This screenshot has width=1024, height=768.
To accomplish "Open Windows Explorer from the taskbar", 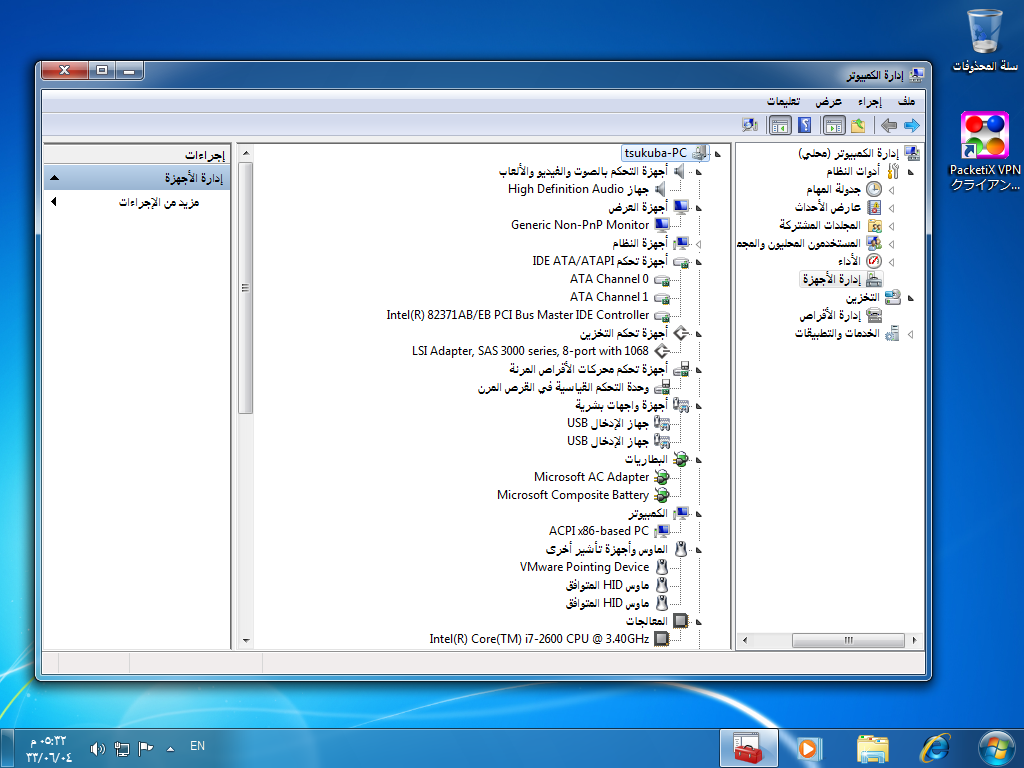I will [x=872, y=748].
